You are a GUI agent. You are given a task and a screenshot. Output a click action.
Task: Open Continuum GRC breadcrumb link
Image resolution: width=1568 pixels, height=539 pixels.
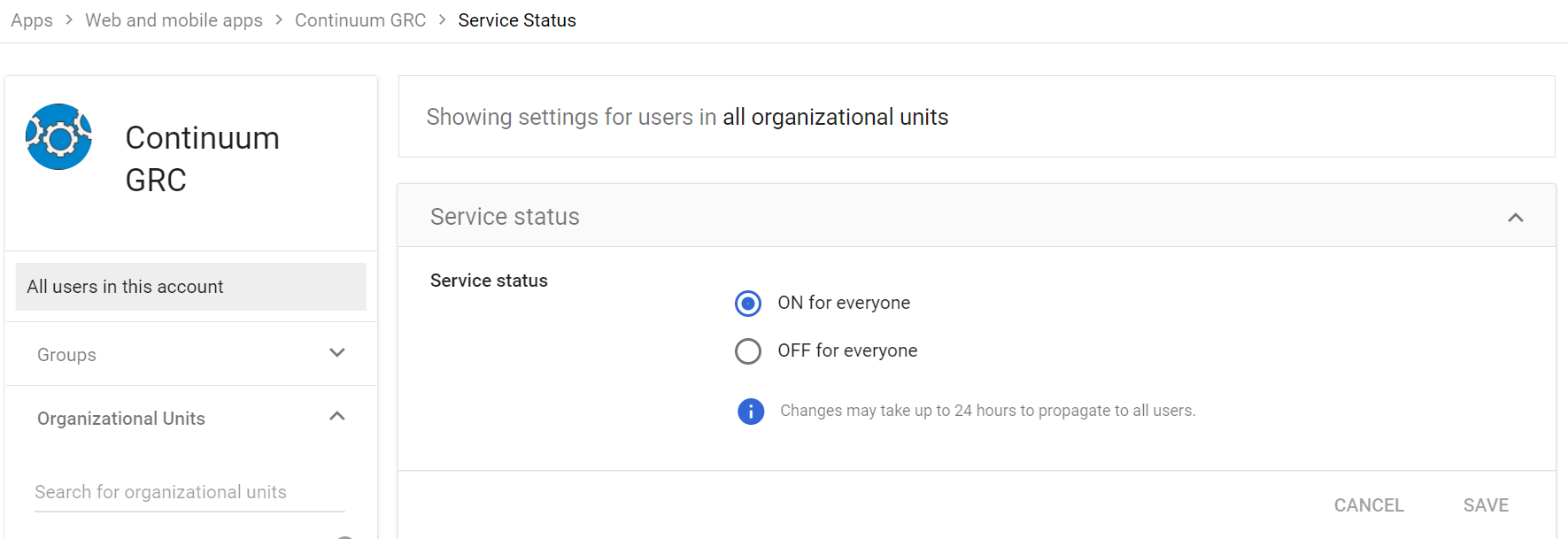click(360, 20)
